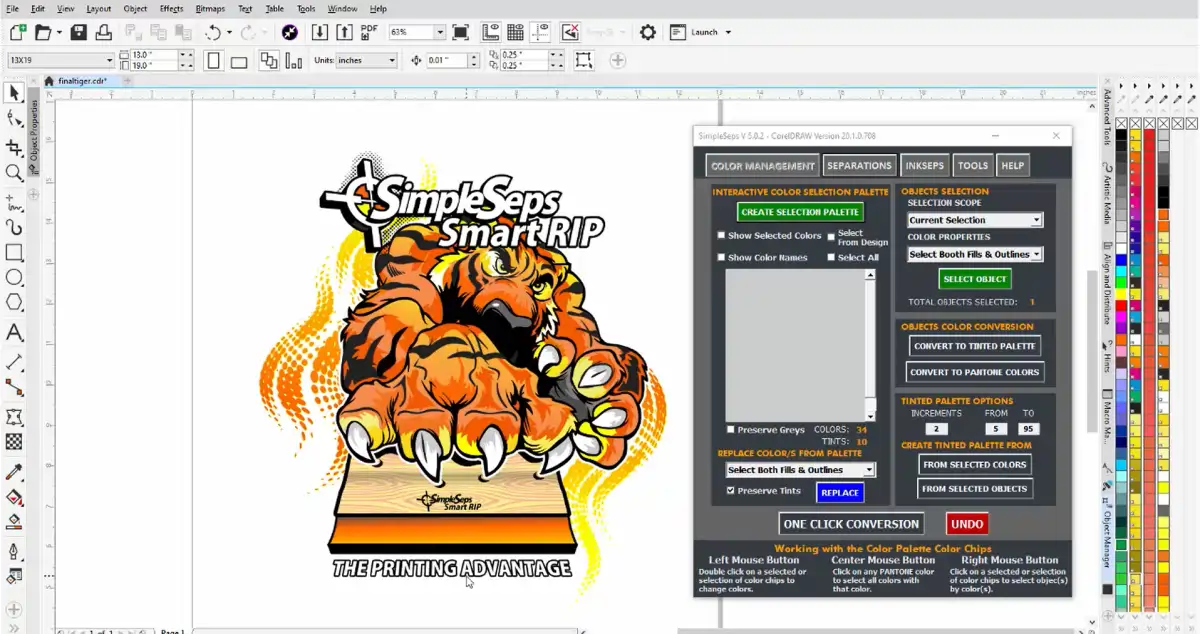Select the Pick tool in the toolbox
This screenshot has height=634, width=1200.
14,93
